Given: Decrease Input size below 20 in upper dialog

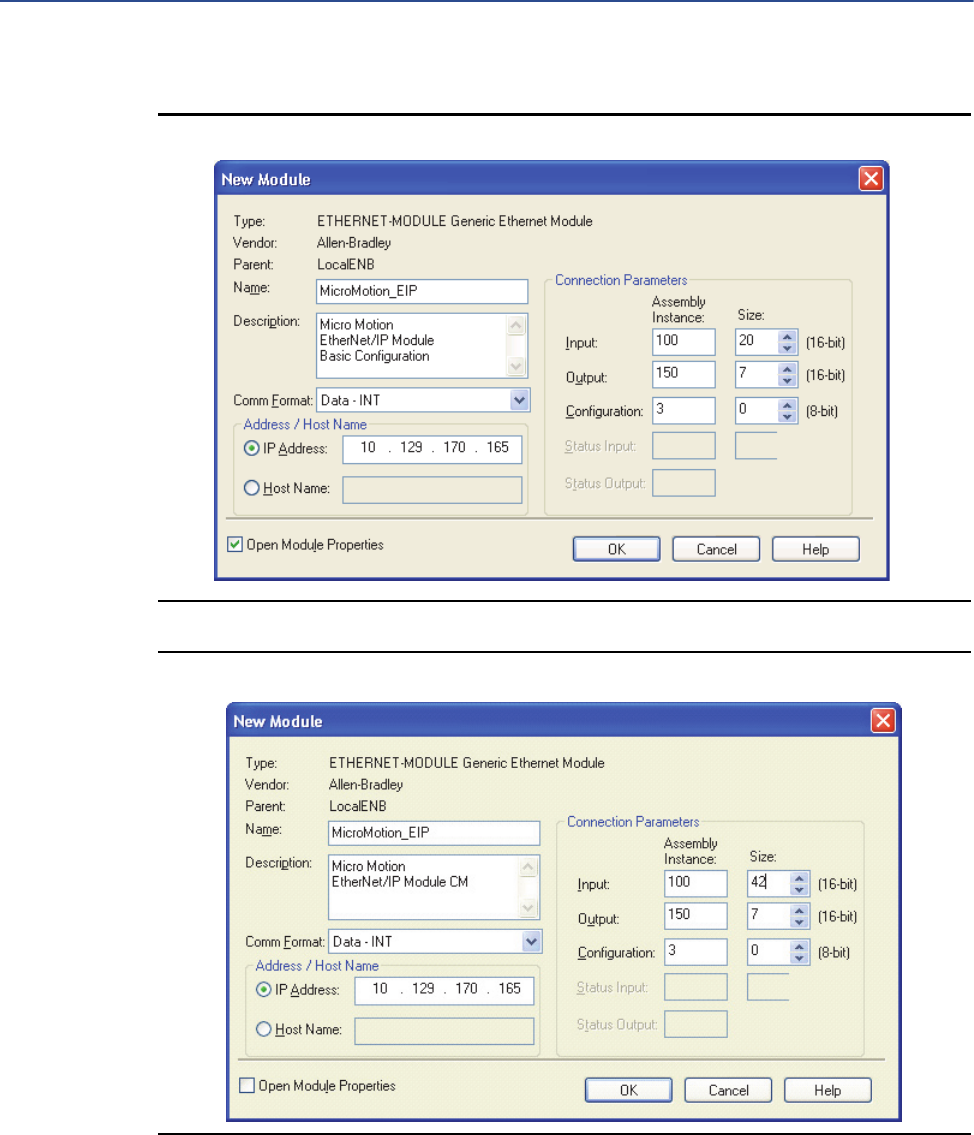Looking at the screenshot, I should click(x=787, y=348).
